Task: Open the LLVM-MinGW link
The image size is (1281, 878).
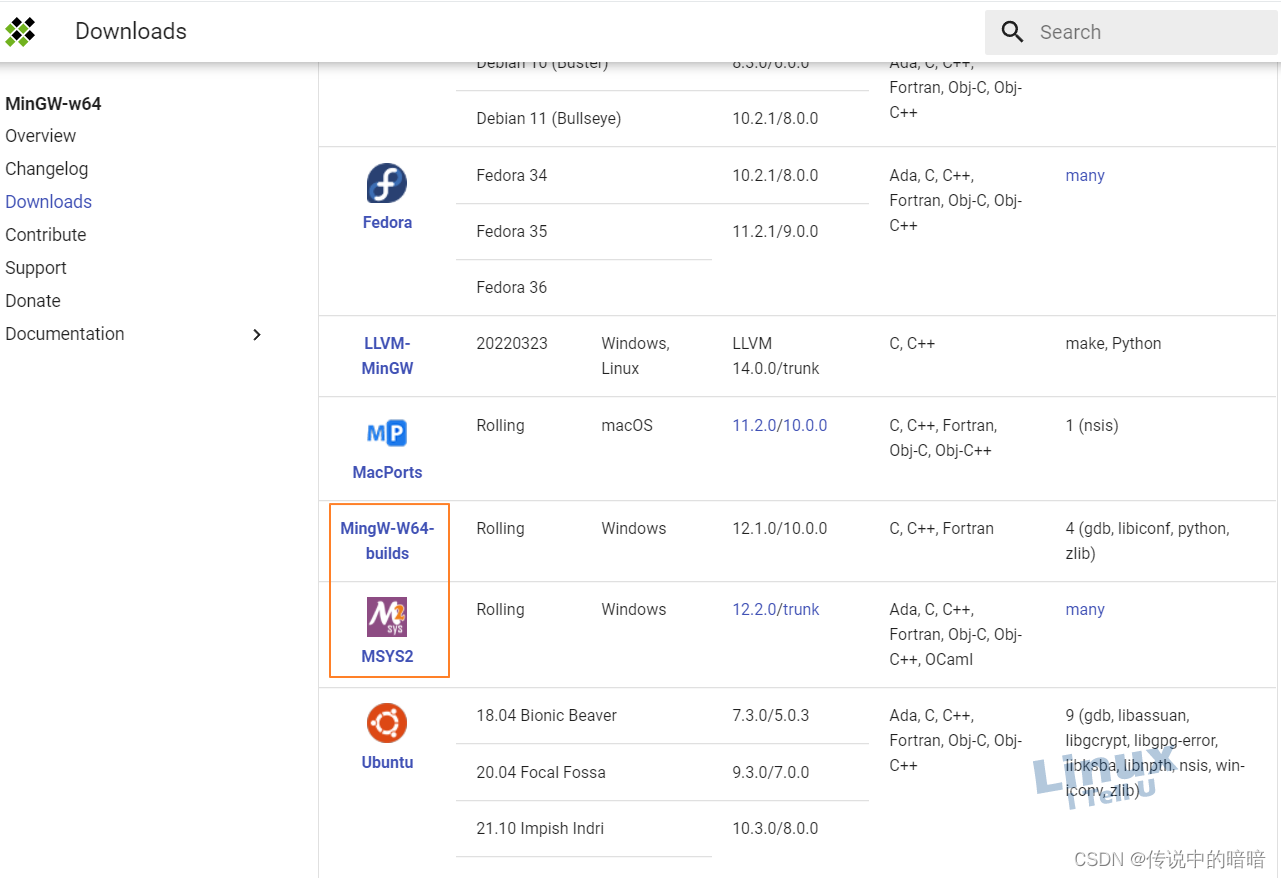Action: pyautogui.click(x=387, y=356)
